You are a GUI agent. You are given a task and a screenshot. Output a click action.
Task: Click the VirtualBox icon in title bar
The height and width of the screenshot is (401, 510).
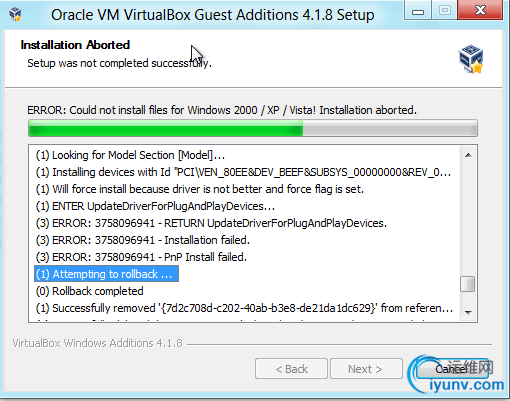[15, 14]
